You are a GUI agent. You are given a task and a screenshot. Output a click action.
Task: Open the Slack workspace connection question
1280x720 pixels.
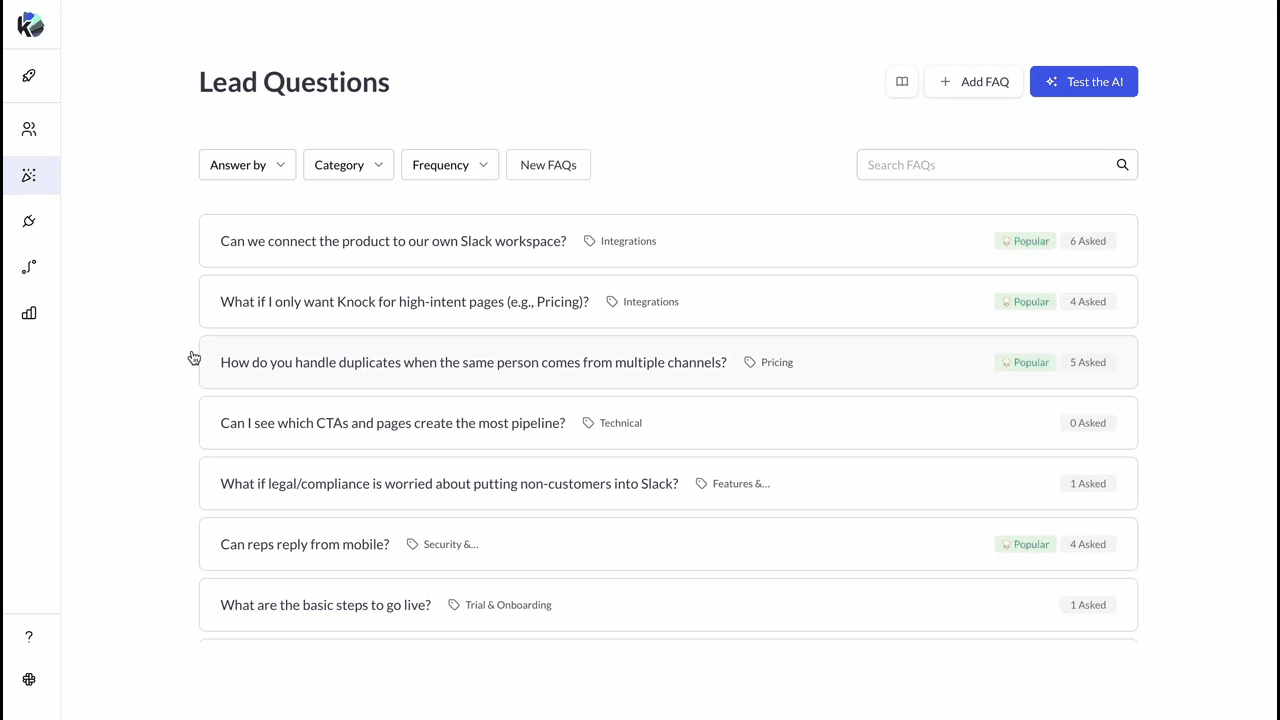click(x=393, y=241)
